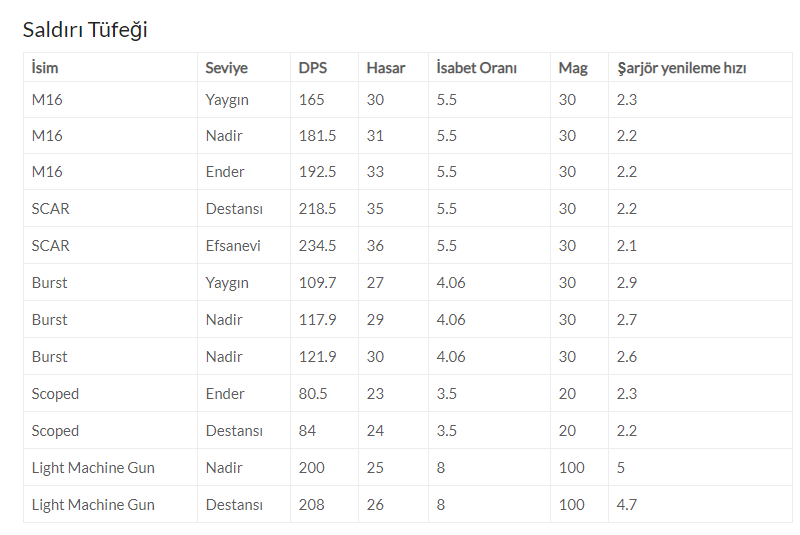Click the 109.7 DPS cell
This screenshot has width=800, height=535.
tap(317, 283)
